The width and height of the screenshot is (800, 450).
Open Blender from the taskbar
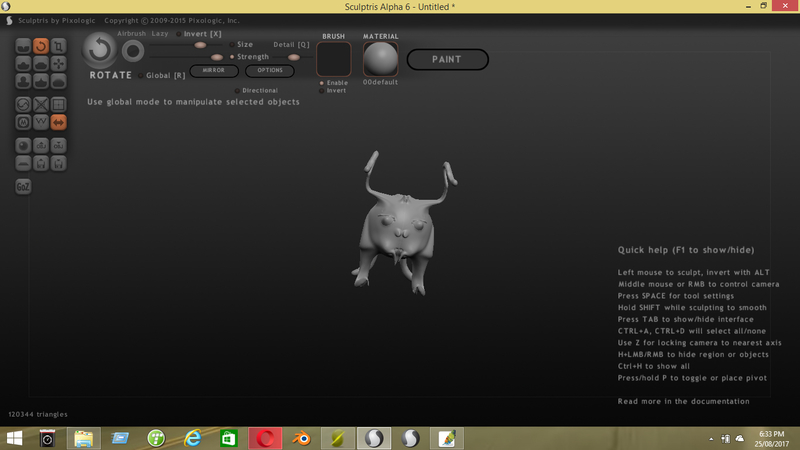click(302, 438)
